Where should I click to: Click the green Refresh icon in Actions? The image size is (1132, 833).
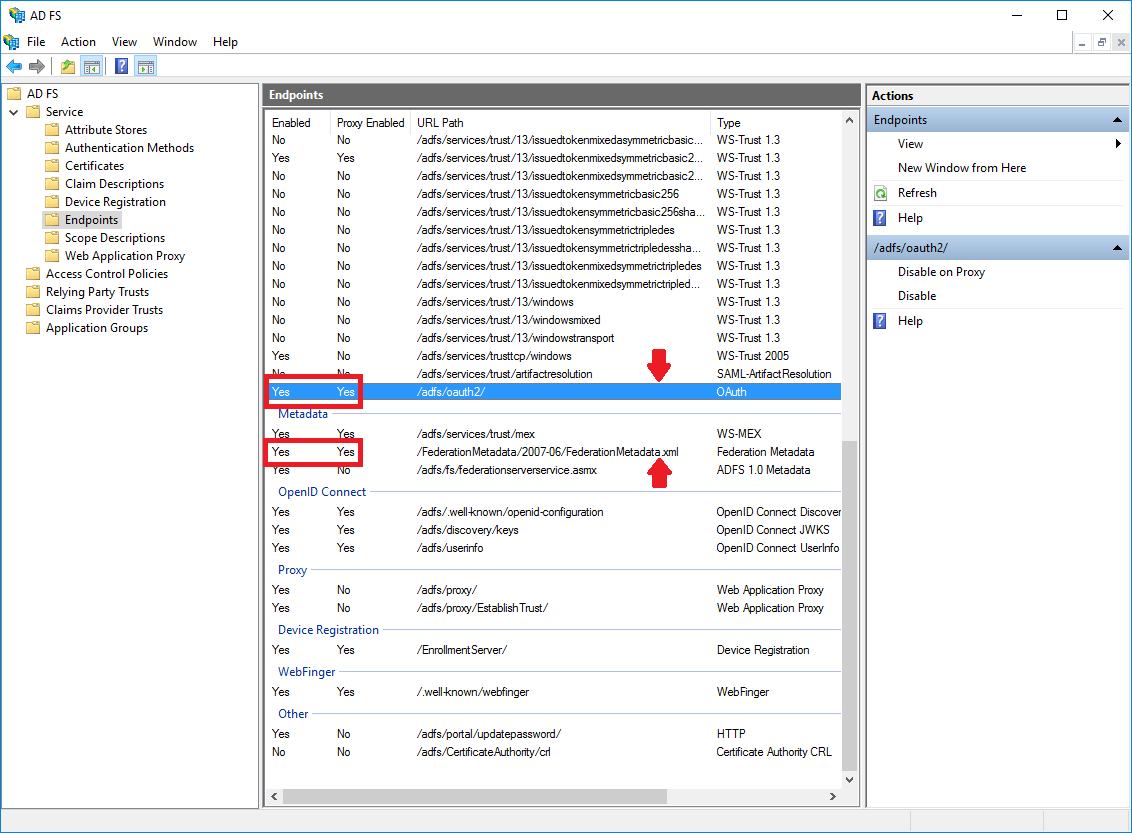[880, 193]
